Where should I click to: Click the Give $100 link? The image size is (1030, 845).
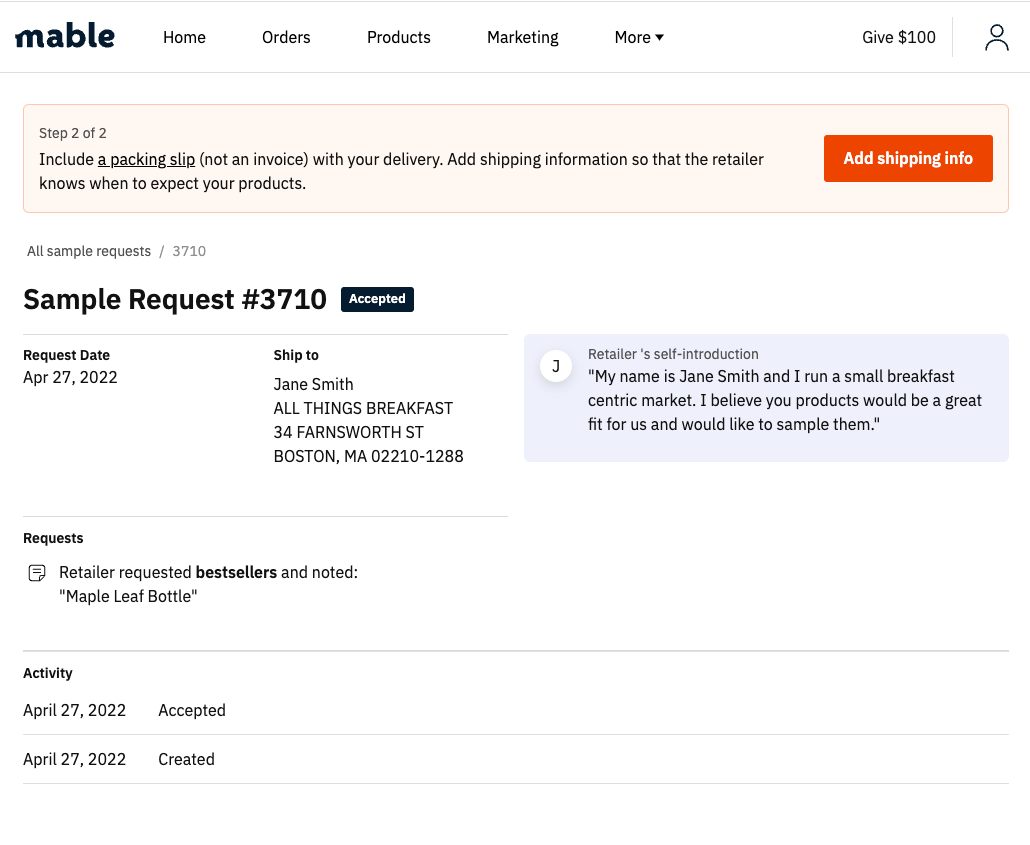pyautogui.click(x=899, y=37)
